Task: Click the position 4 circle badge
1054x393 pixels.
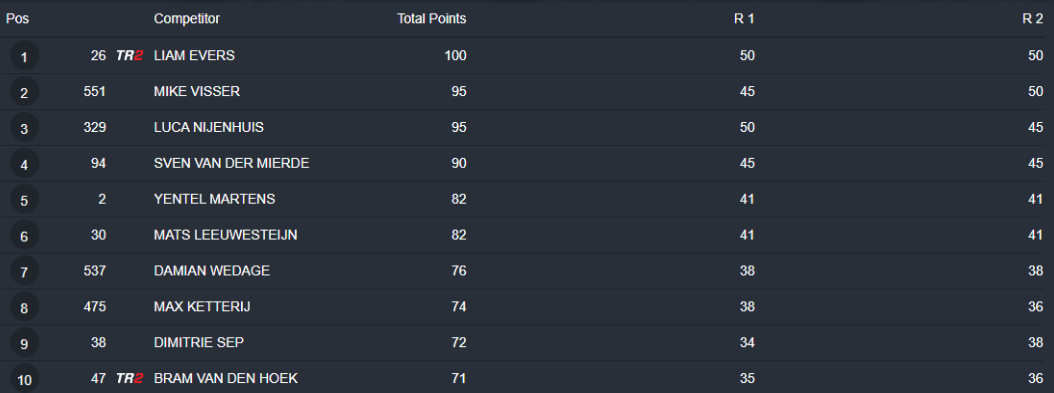Action: coord(24,164)
